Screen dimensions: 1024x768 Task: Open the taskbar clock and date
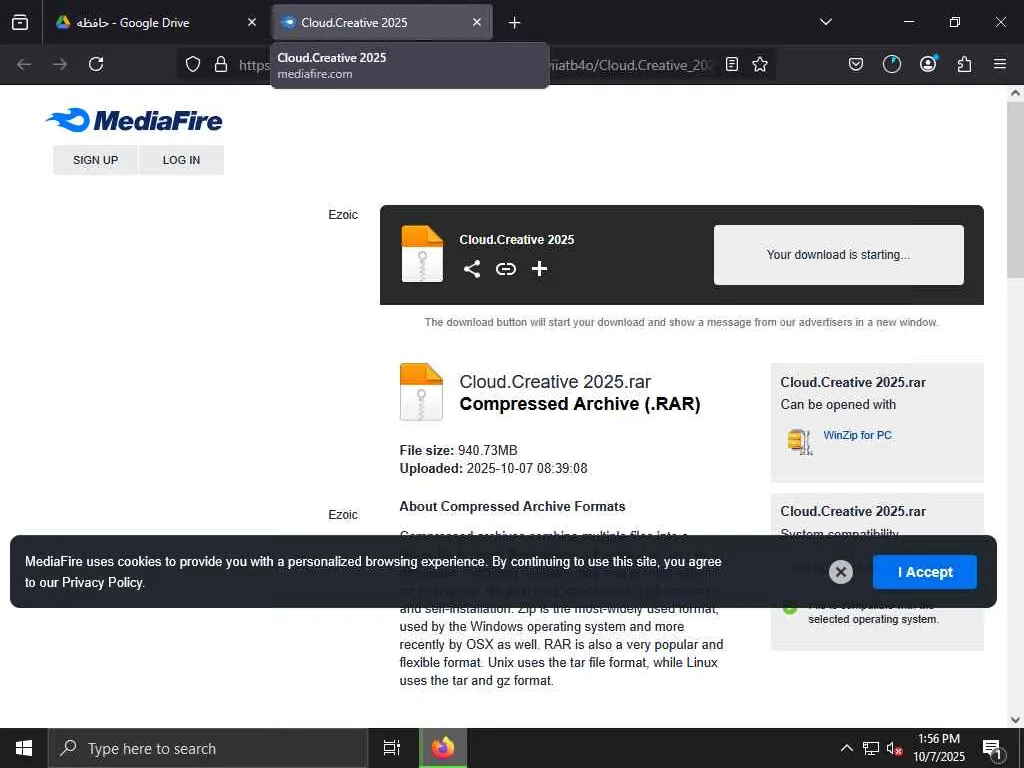tap(938, 748)
